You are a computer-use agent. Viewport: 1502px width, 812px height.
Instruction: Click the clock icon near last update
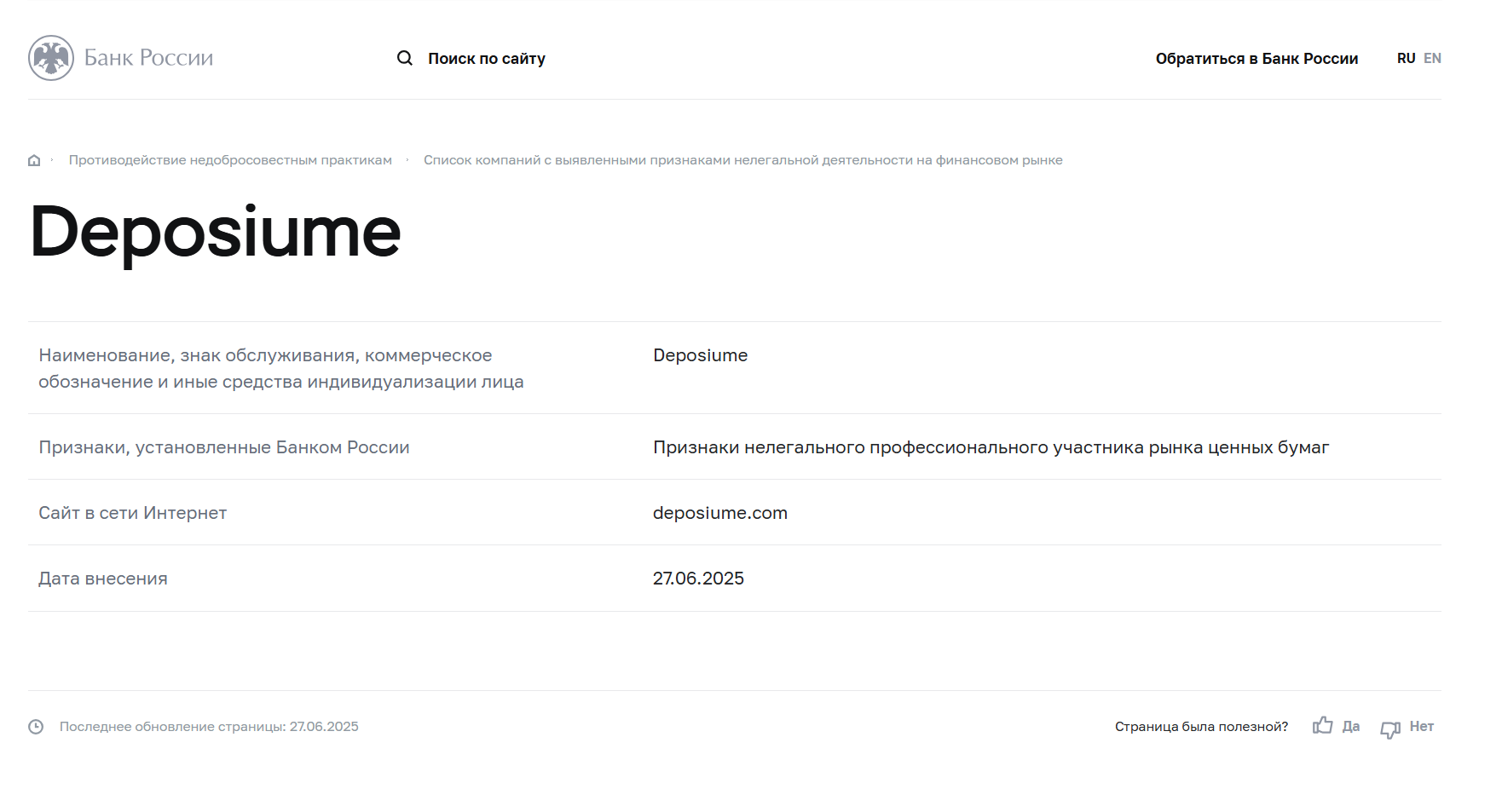point(36,727)
